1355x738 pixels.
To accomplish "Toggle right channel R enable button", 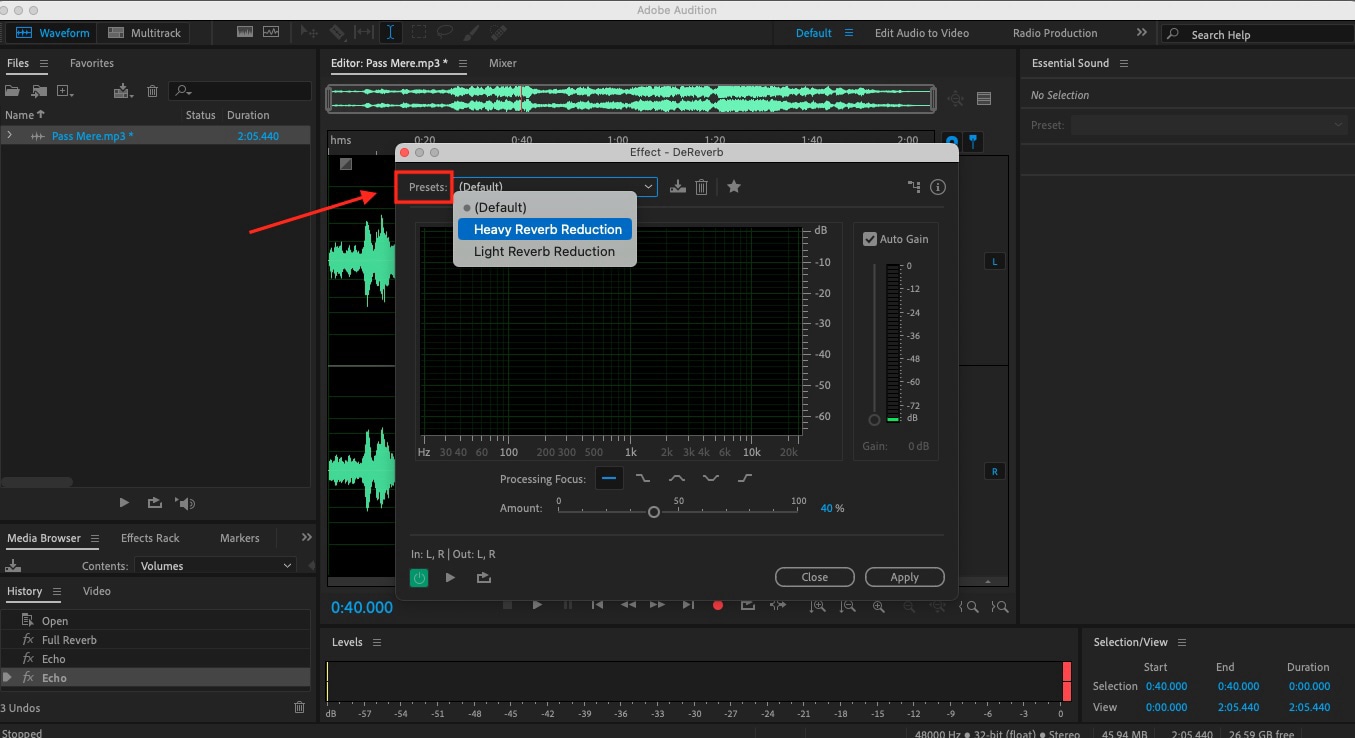I will pyautogui.click(x=994, y=471).
